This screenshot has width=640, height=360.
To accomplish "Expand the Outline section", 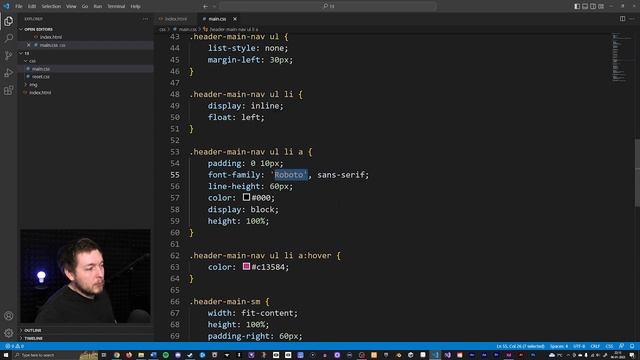I will pyautogui.click(x=33, y=330).
